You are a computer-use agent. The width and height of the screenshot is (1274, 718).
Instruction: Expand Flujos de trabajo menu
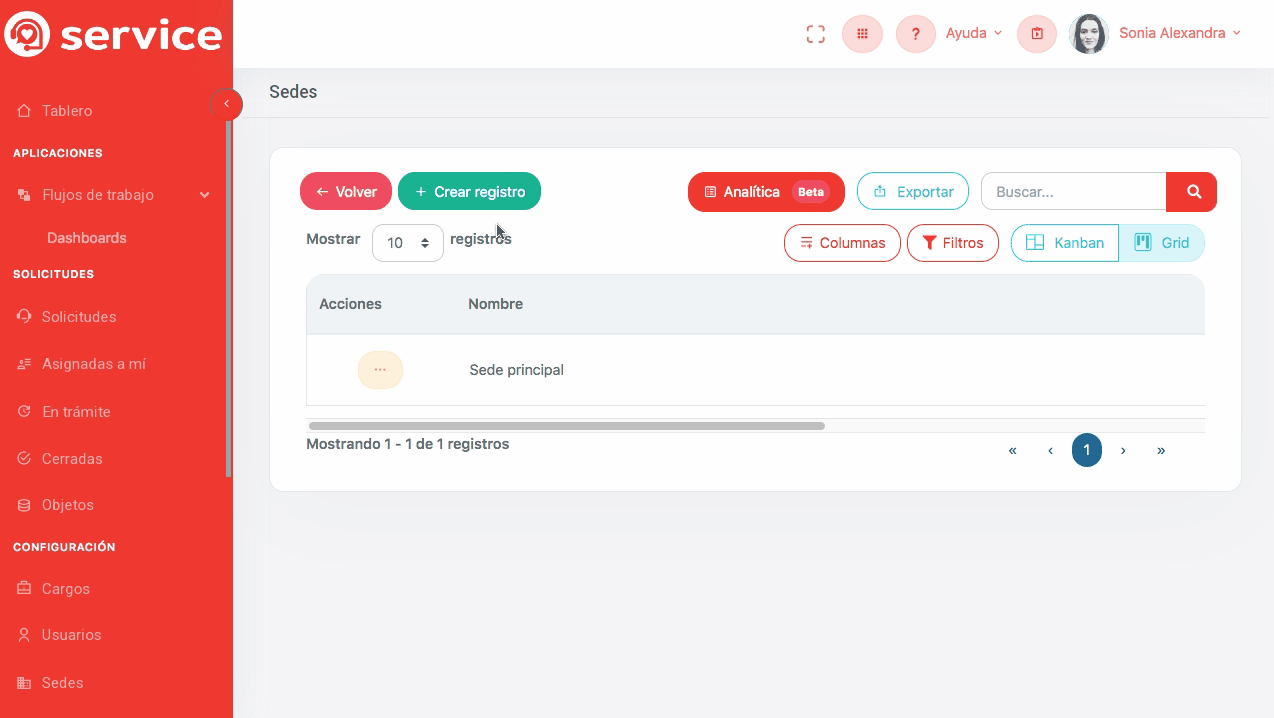[116, 195]
